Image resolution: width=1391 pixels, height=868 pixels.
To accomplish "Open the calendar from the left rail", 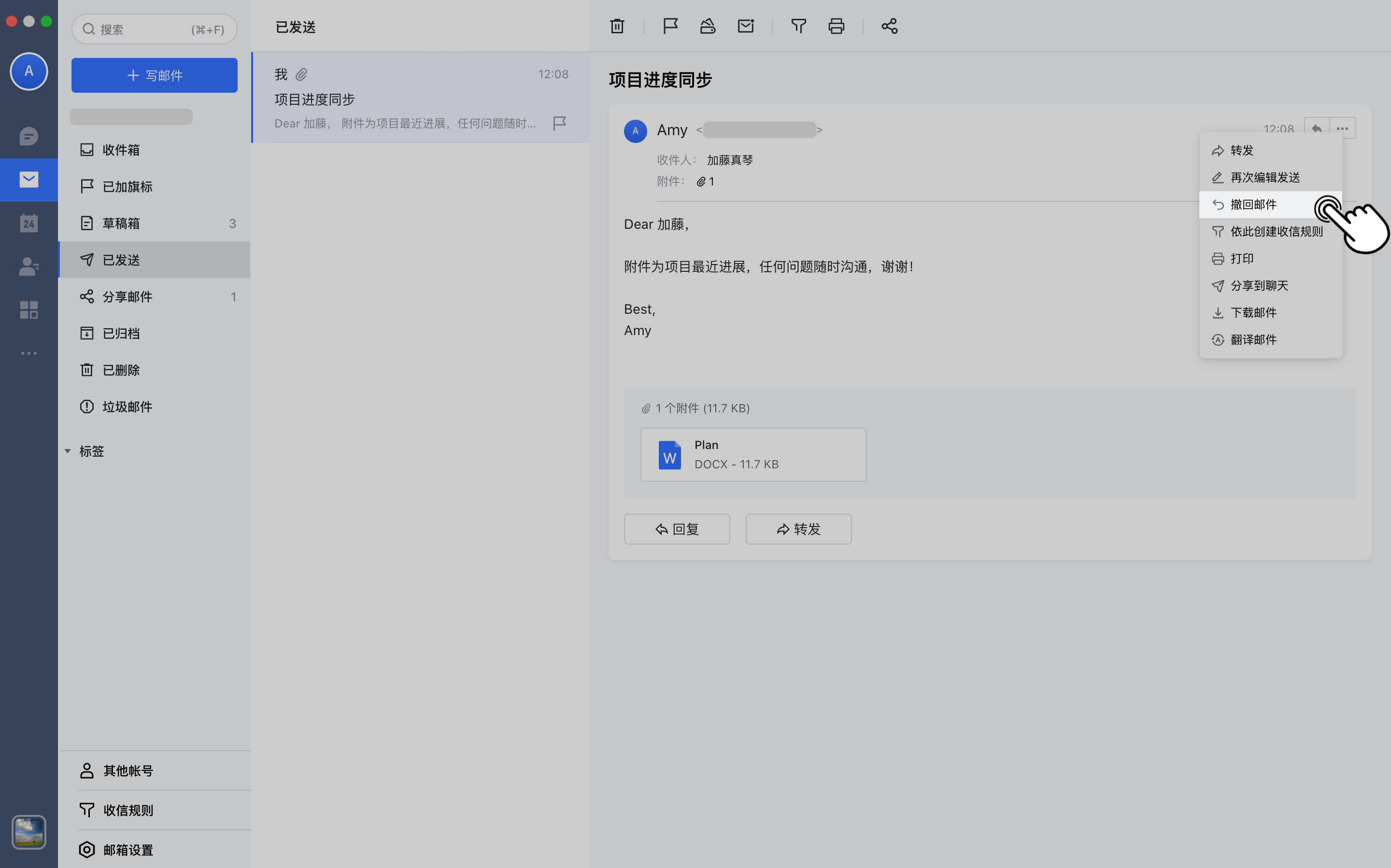I will [28, 223].
